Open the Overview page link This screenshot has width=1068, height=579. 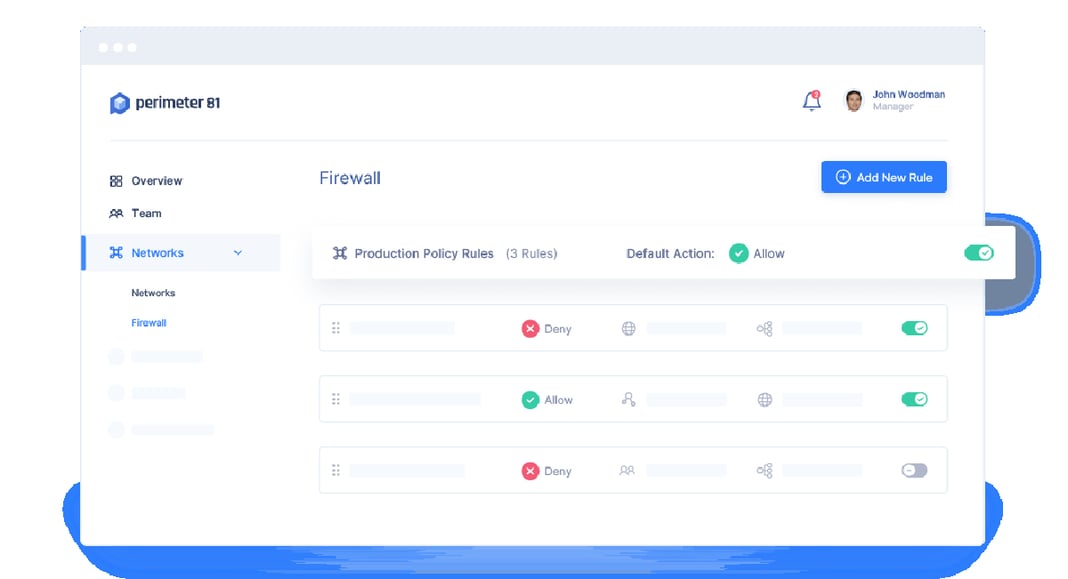(157, 181)
